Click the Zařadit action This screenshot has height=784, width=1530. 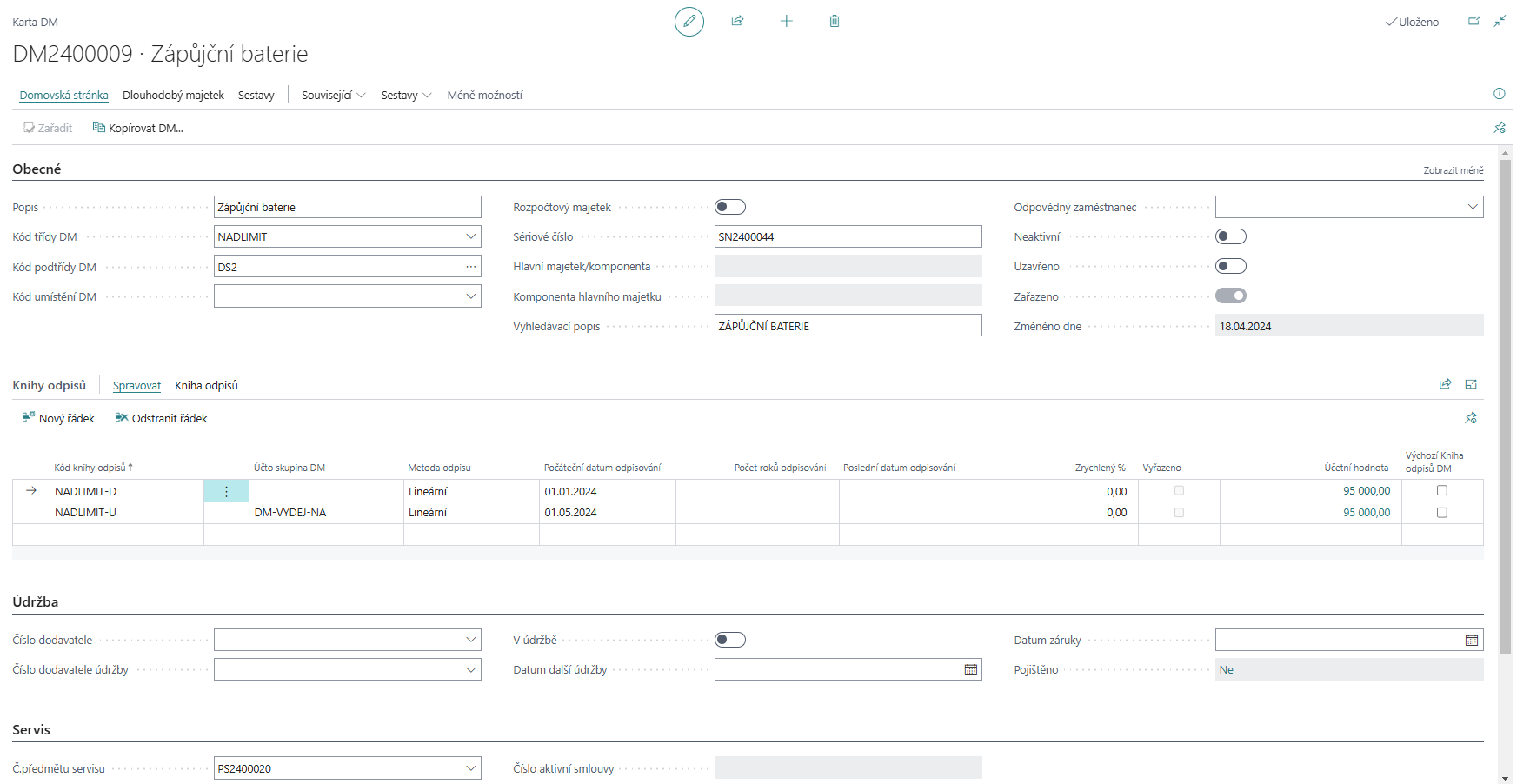48,128
